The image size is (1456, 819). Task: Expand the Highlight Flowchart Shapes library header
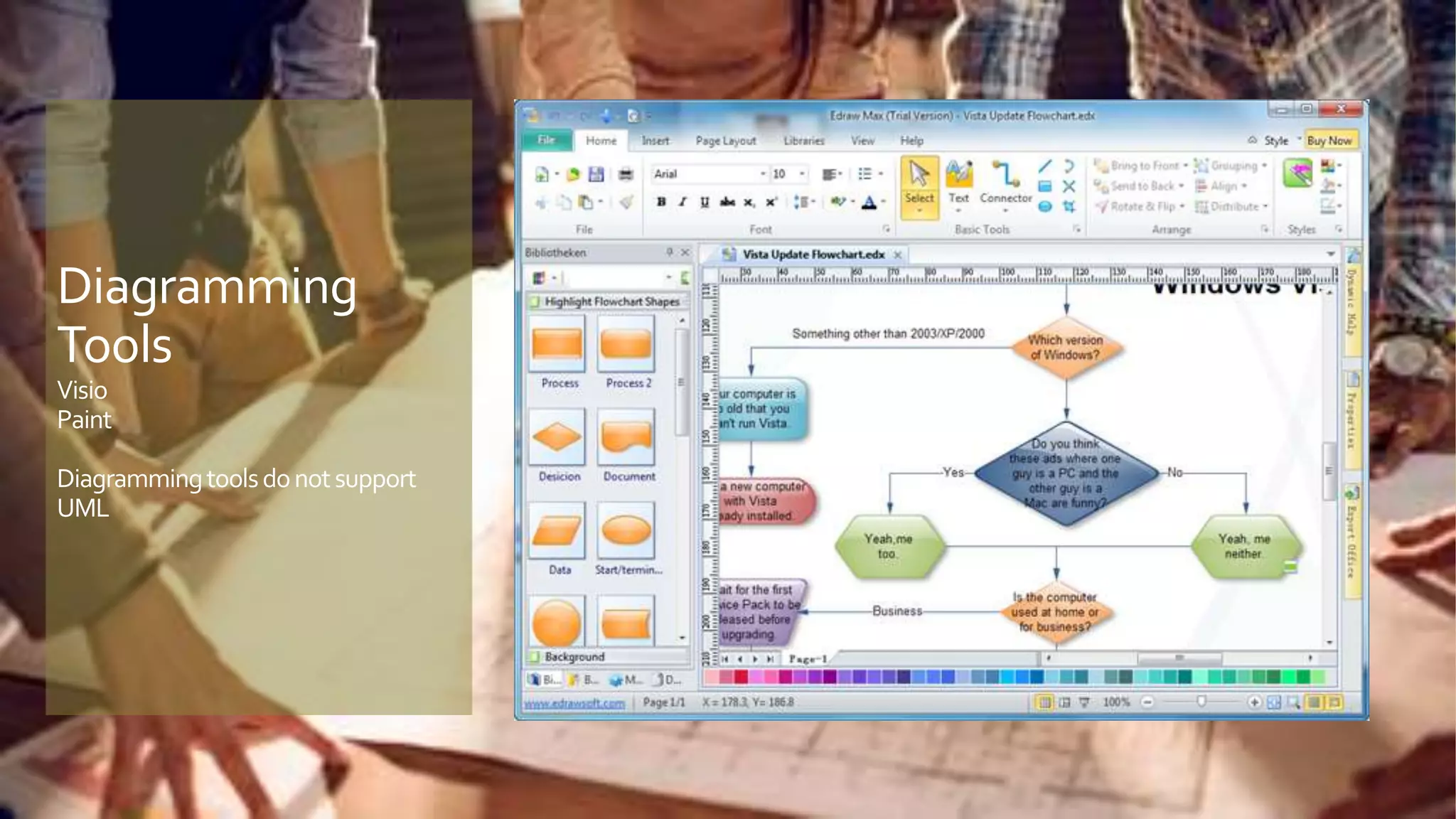click(608, 301)
